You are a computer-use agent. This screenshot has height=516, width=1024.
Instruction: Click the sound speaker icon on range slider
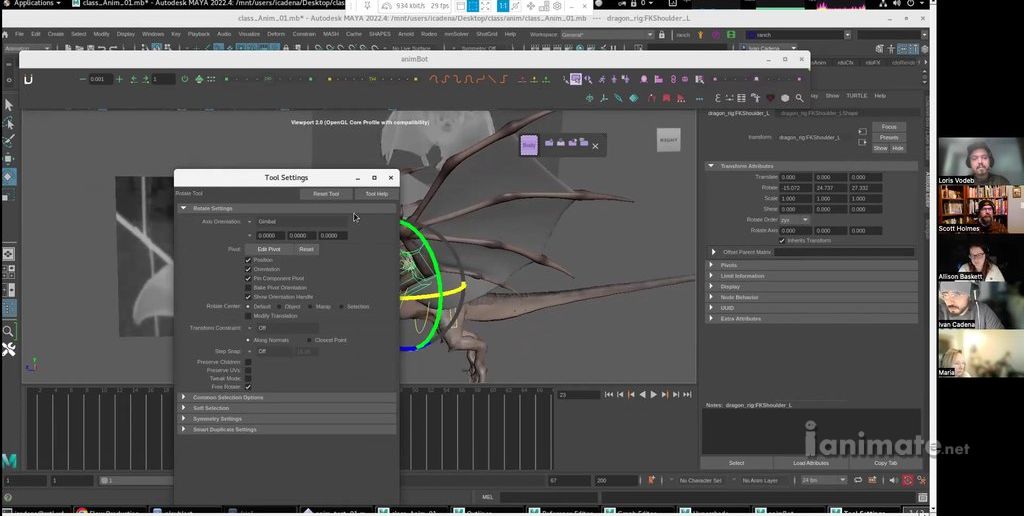(x=893, y=480)
